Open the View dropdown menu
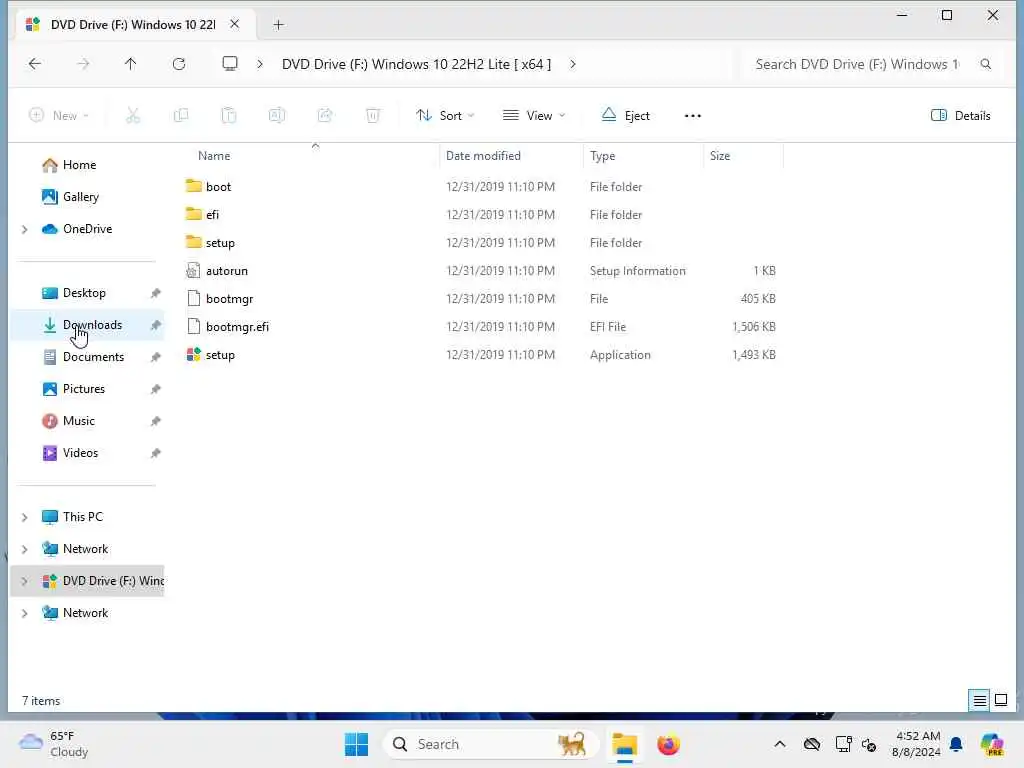Screen dimensions: 1024x768 tap(534, 116)
